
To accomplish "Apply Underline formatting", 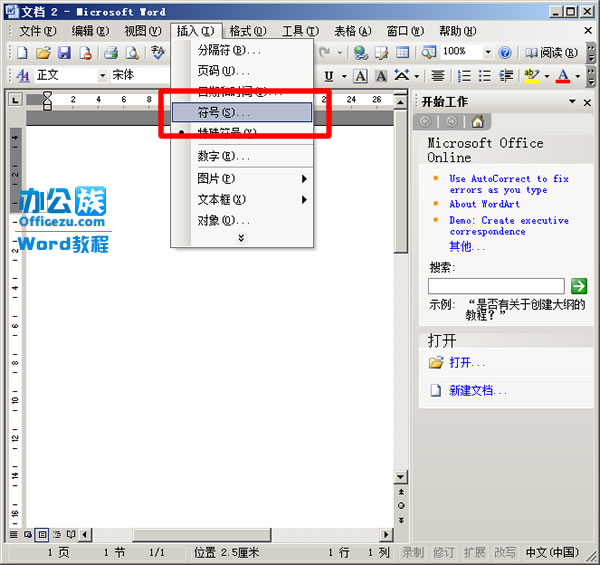I will tap(329, 76).
